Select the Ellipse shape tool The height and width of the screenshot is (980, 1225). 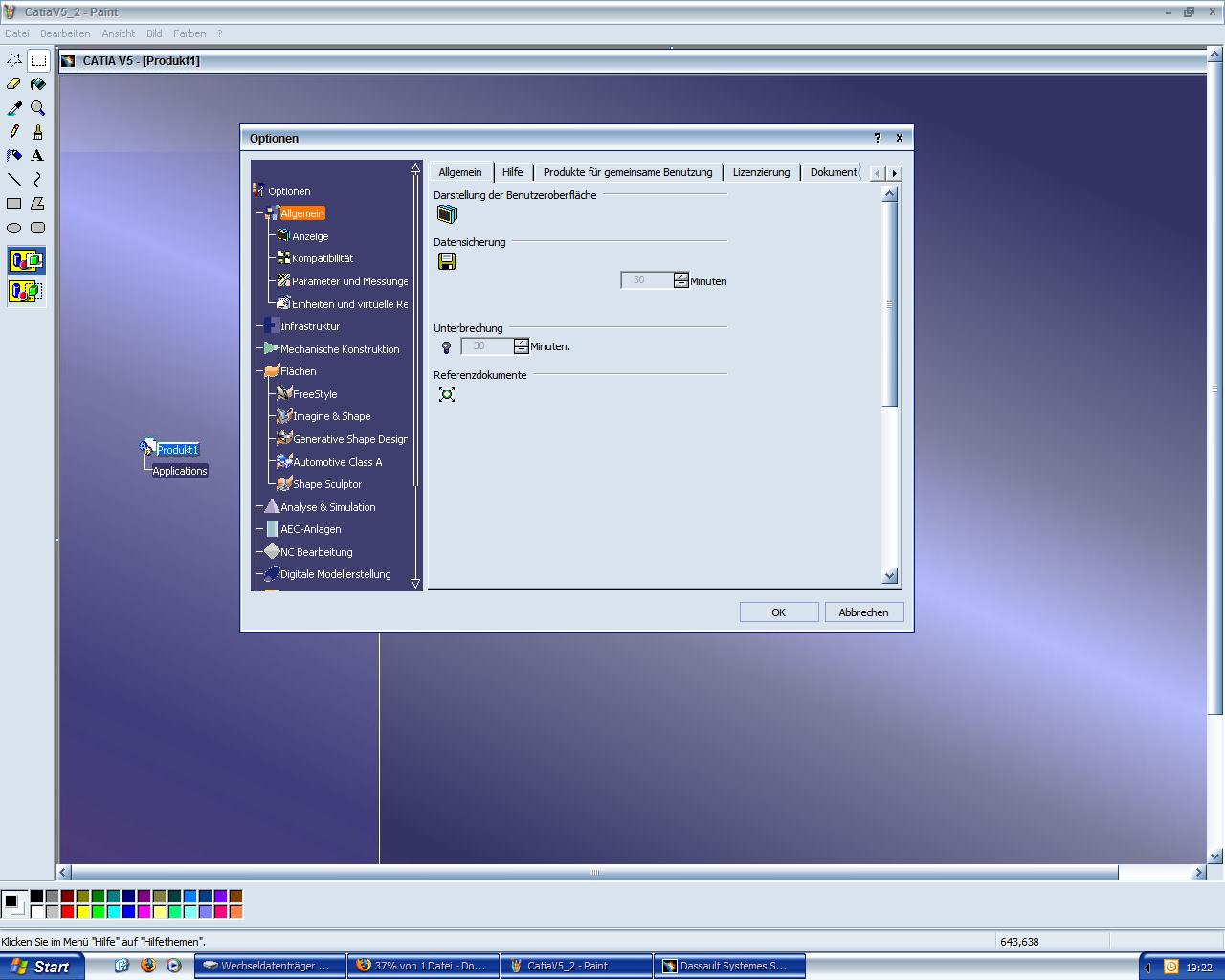(x=14, y=228)
